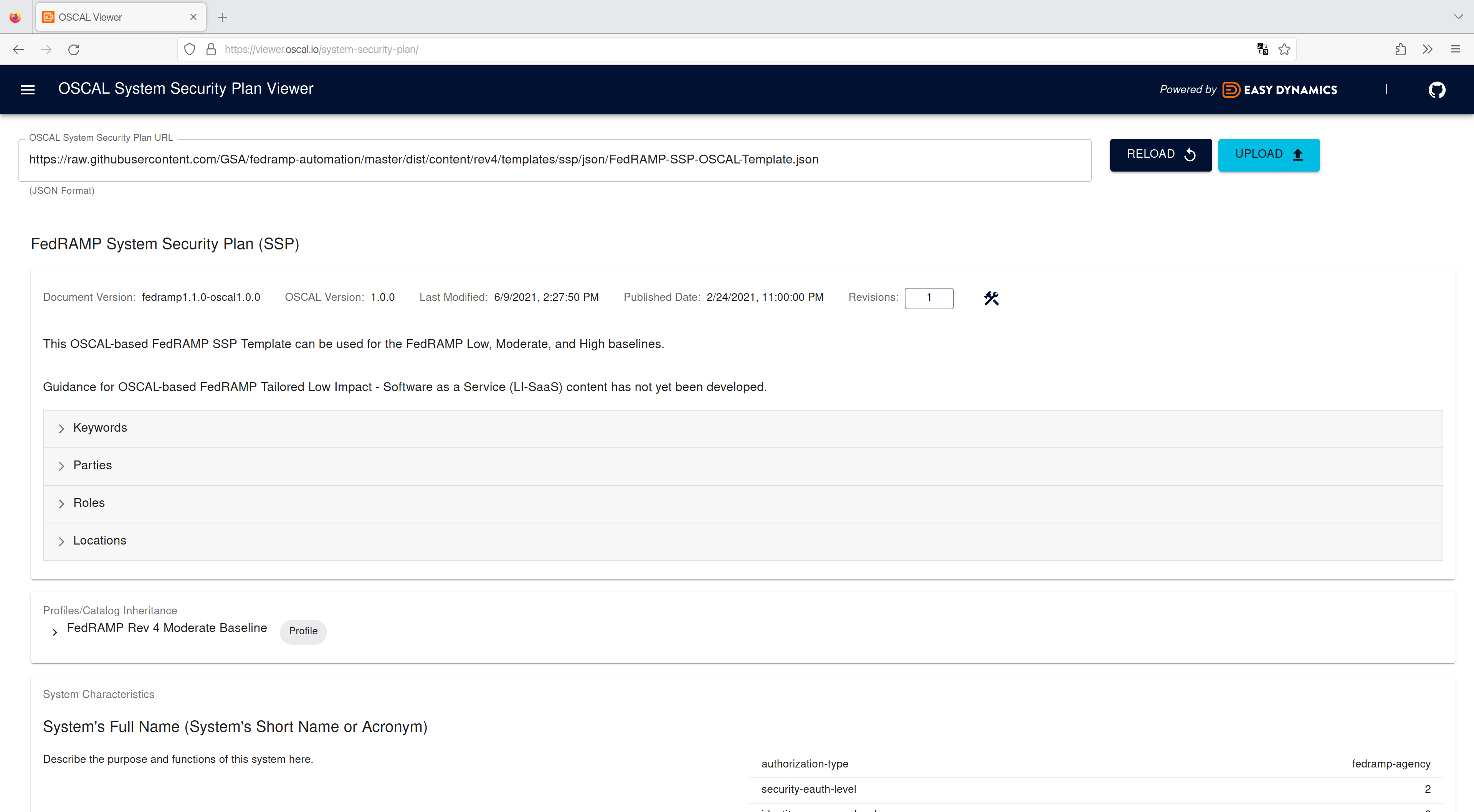The image size is (1474, 812).
Task: Click the site shield tracking icon
Action: pos(190,49)
